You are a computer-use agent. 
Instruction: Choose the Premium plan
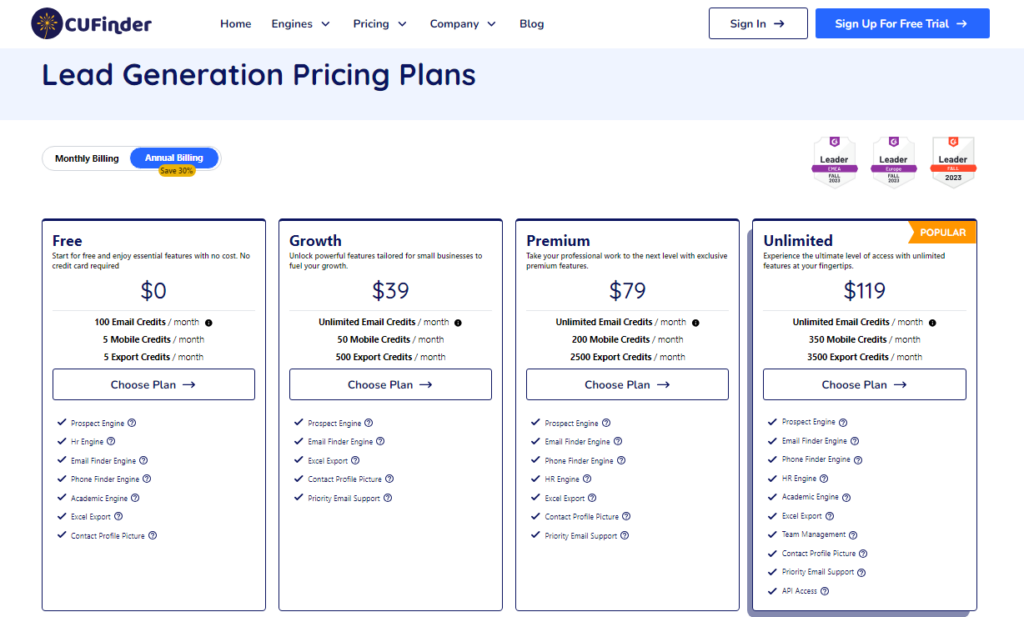(627, 385)
